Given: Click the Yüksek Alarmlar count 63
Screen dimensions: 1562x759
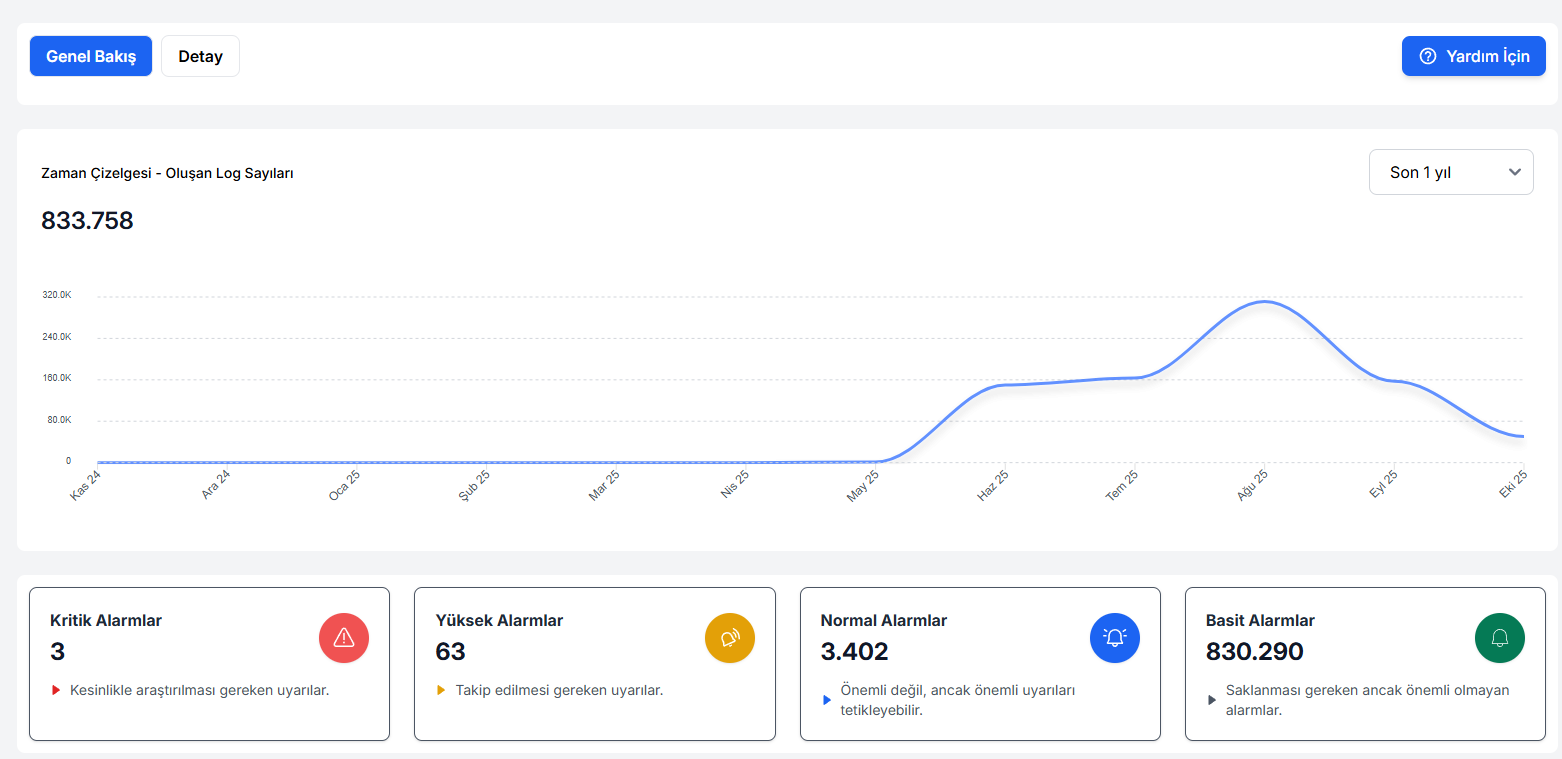Looking at the screenshot, I should pos(450,652).
